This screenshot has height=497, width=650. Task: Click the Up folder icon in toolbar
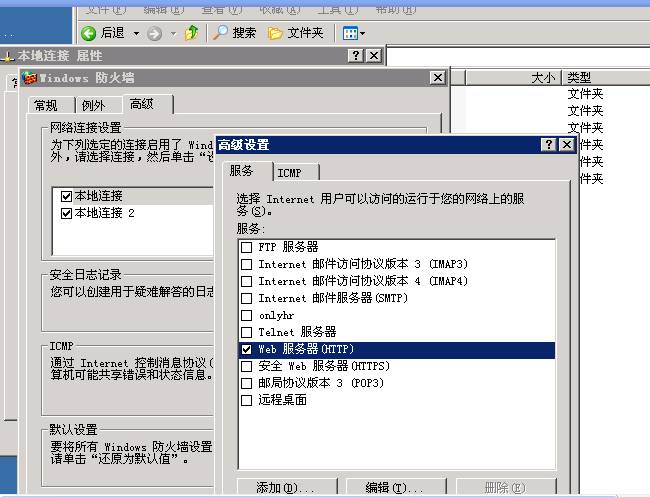(192, 33)
